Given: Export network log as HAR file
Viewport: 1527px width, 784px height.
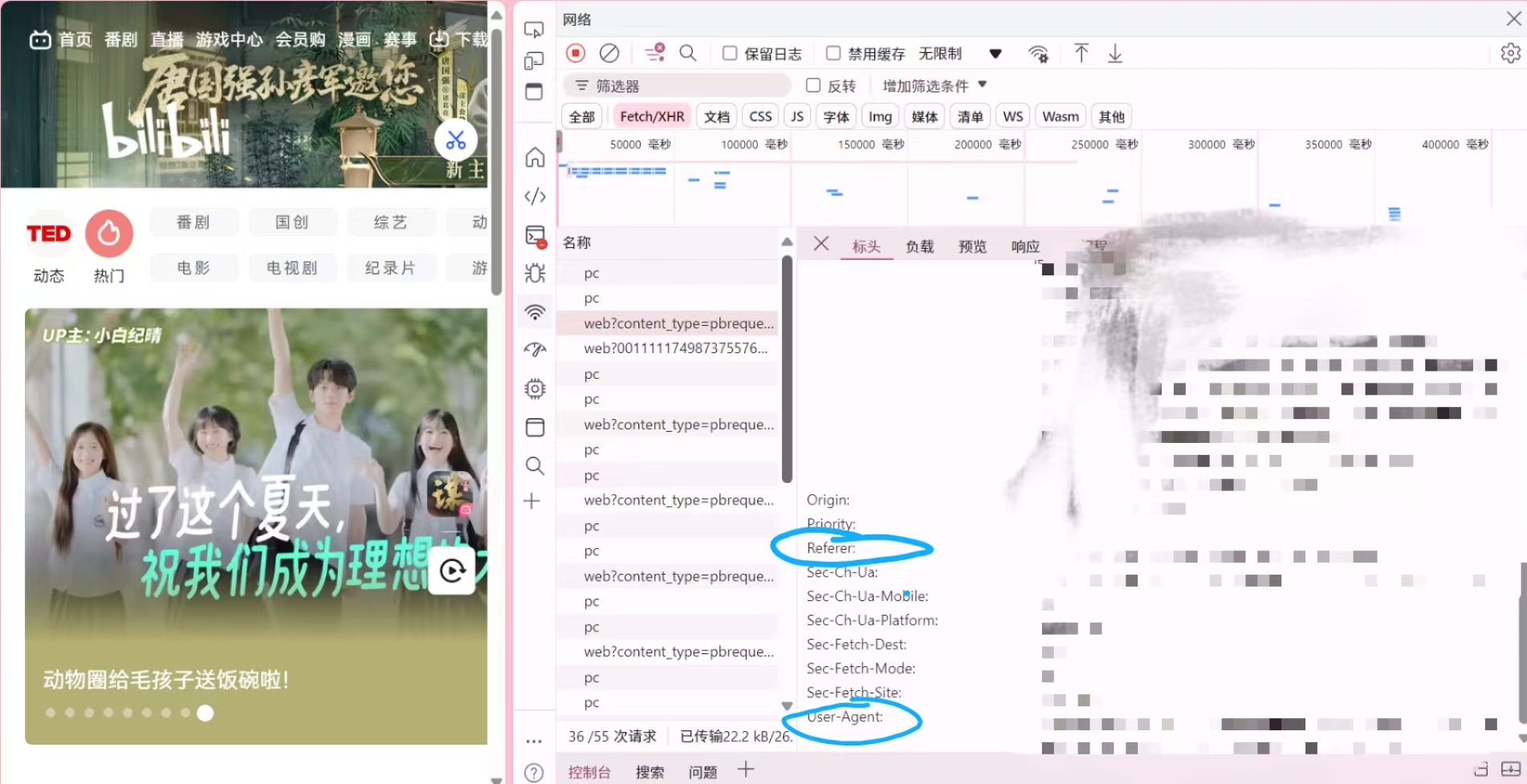Looking at the screenshot, I should pyautogui.click(x=1114, y=53).
